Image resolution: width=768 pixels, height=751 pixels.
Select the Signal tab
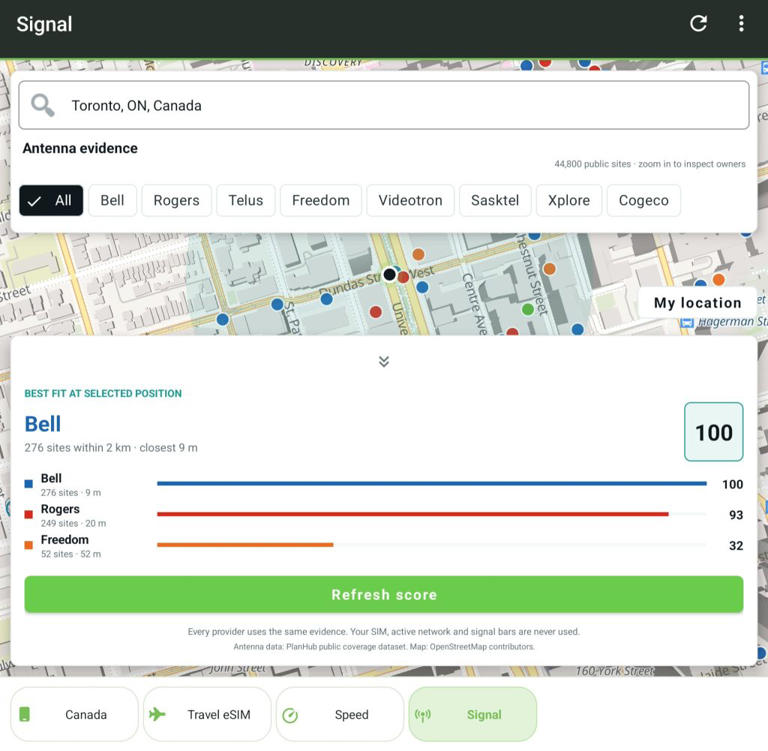click(473, 714)
